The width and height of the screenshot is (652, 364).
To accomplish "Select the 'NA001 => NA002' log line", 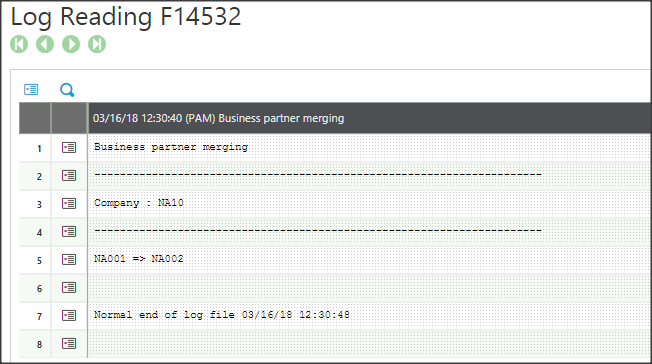I will [x=370, y=260].
